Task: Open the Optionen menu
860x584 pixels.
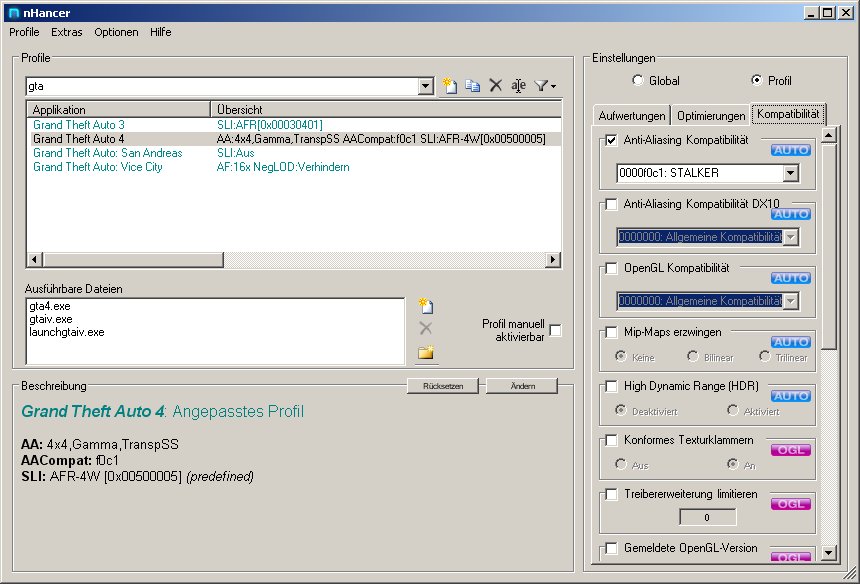Action: pos(116,32)
